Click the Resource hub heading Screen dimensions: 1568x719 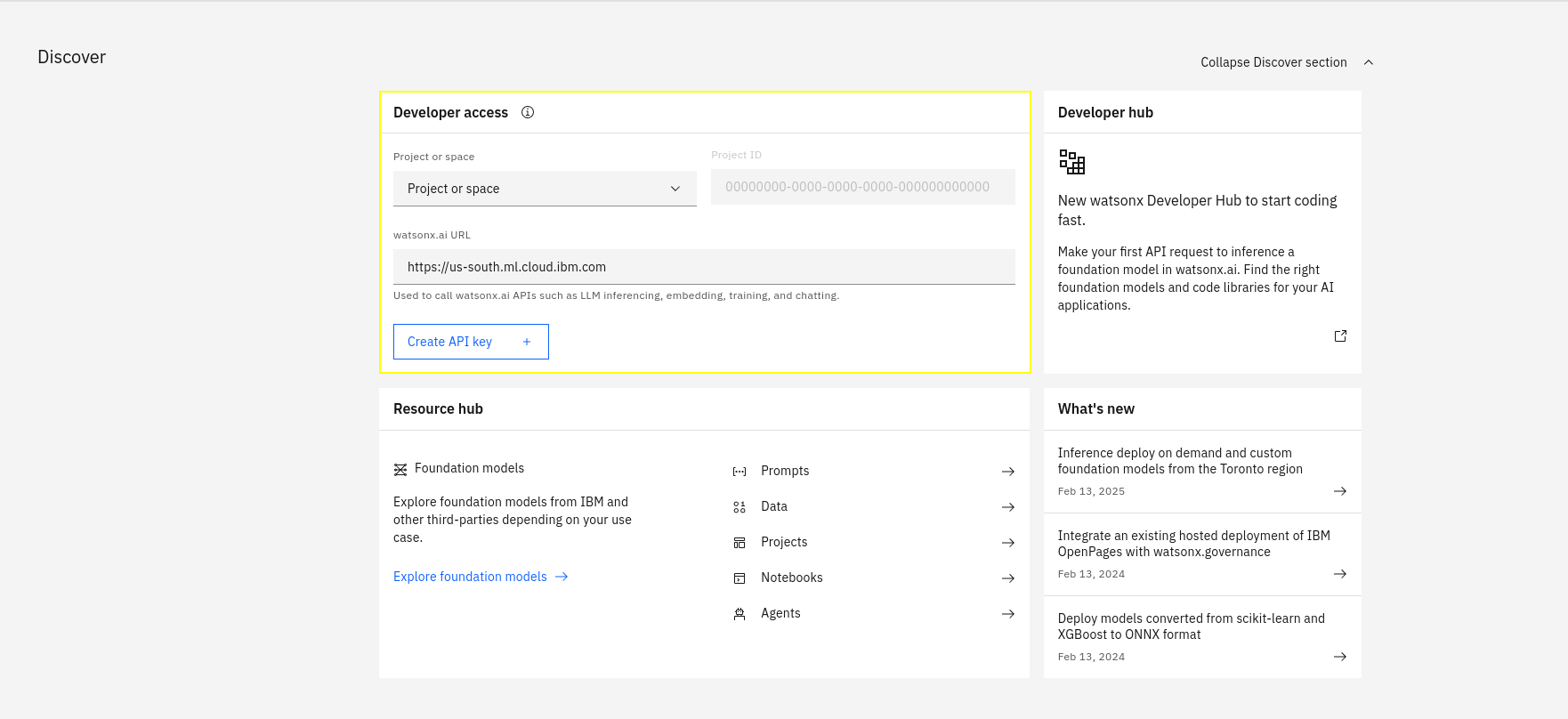[x=438, y=409]
